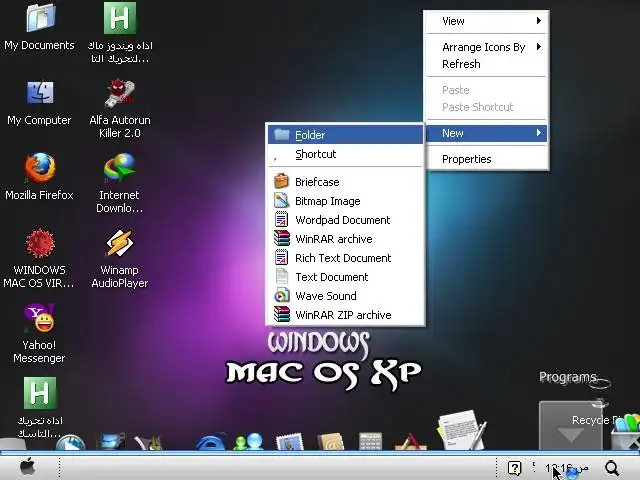Open the magnifying glass search icon
The height and width of the screenshot is (480, 640).
(x=612, y=468)
